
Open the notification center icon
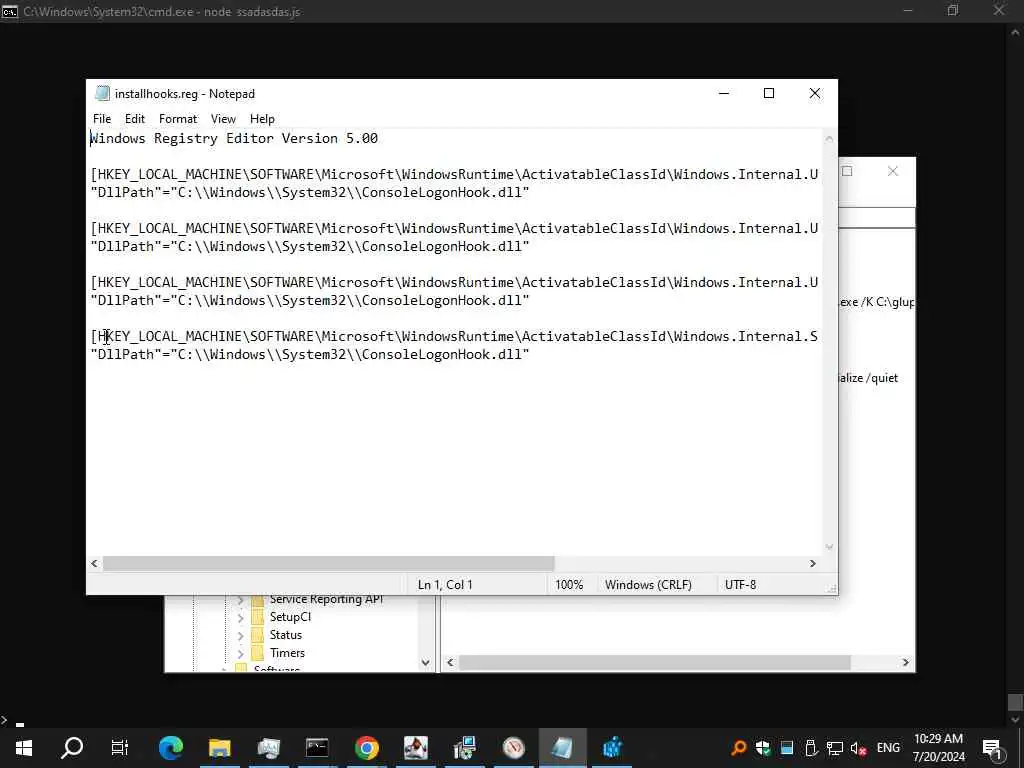[993, 749]
